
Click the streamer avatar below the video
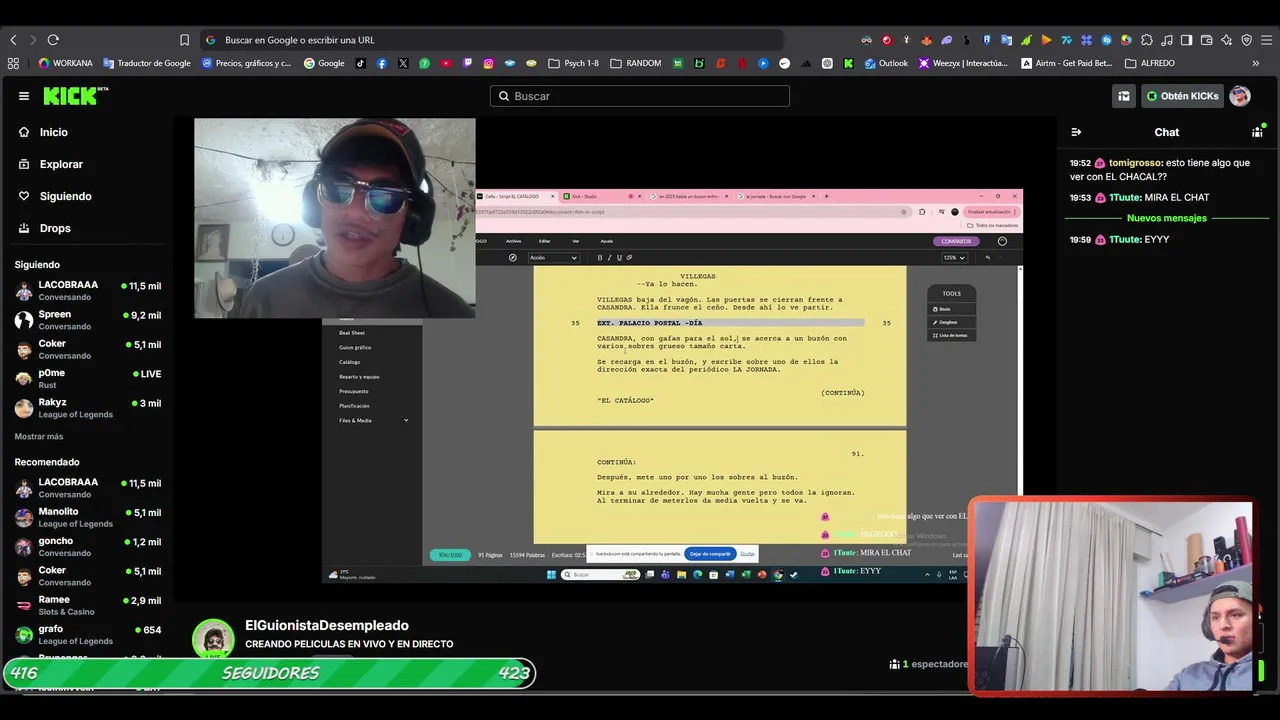(x=213, y=639)
